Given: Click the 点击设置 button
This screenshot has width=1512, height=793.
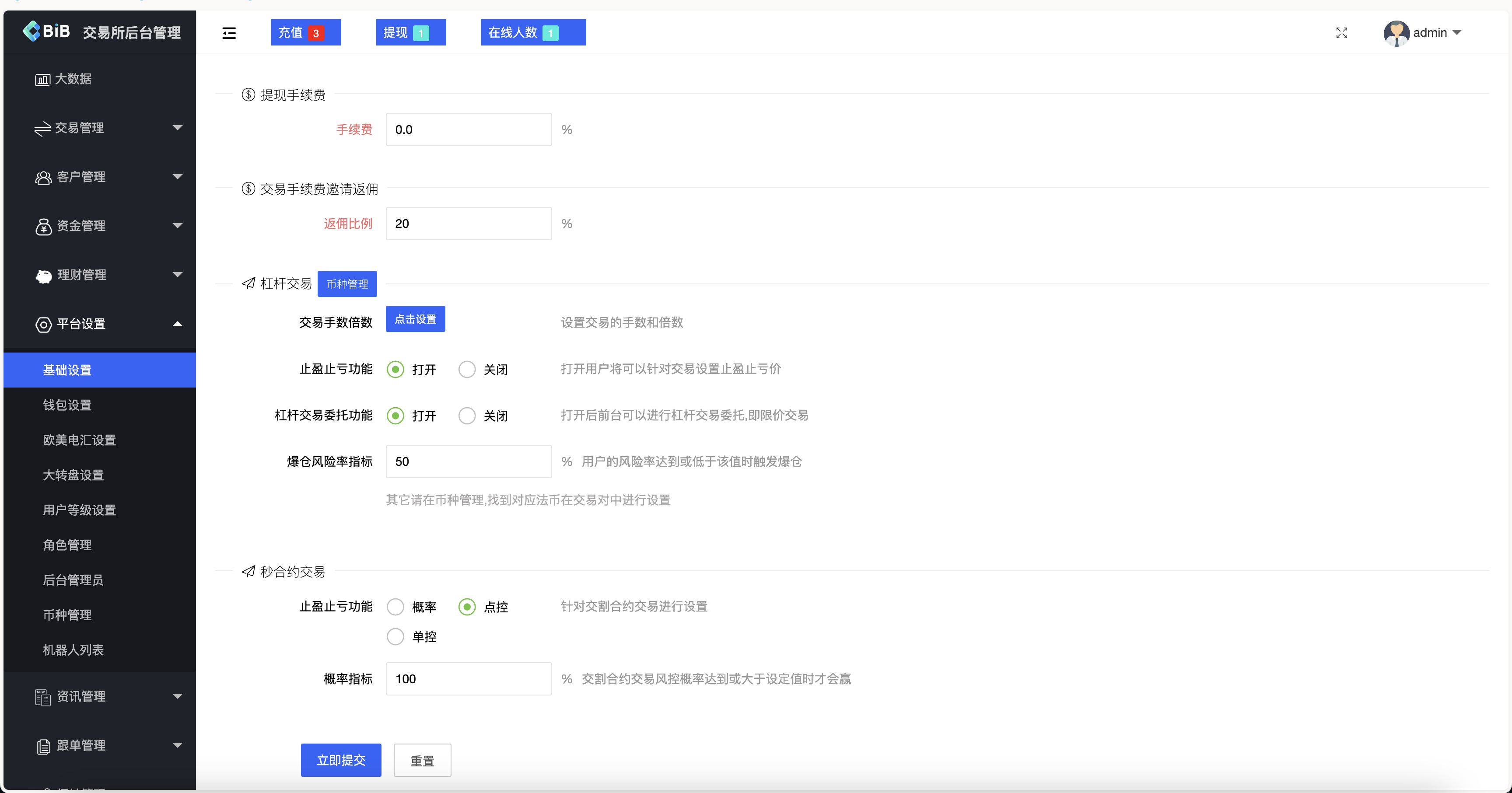Looking at the screenshot, I should pos(416,319).
